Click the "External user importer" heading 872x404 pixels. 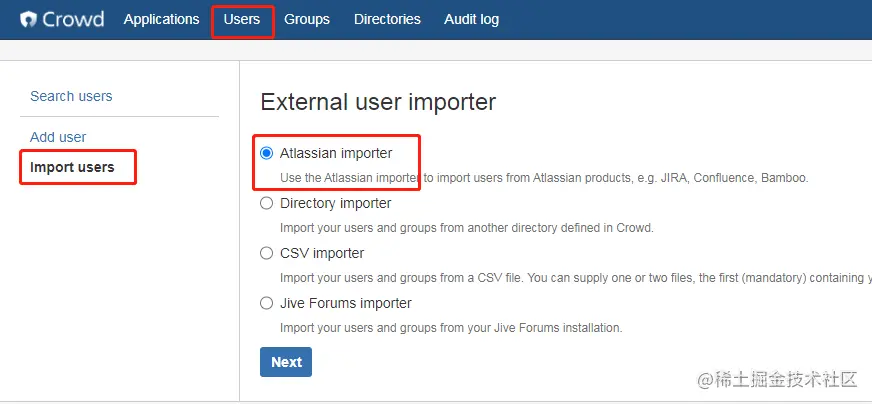(378, 101)
